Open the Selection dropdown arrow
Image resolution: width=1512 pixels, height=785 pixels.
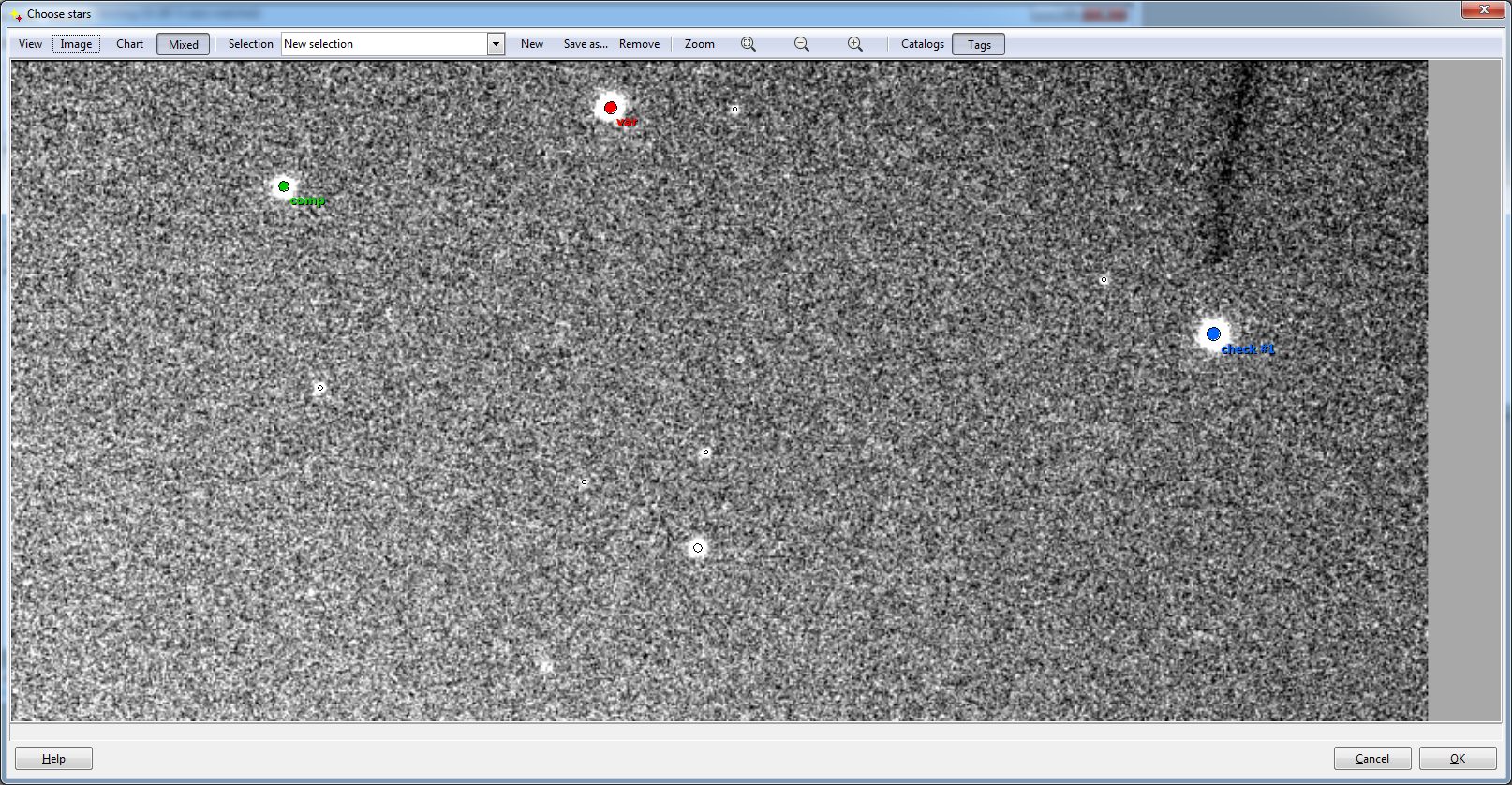496,44
